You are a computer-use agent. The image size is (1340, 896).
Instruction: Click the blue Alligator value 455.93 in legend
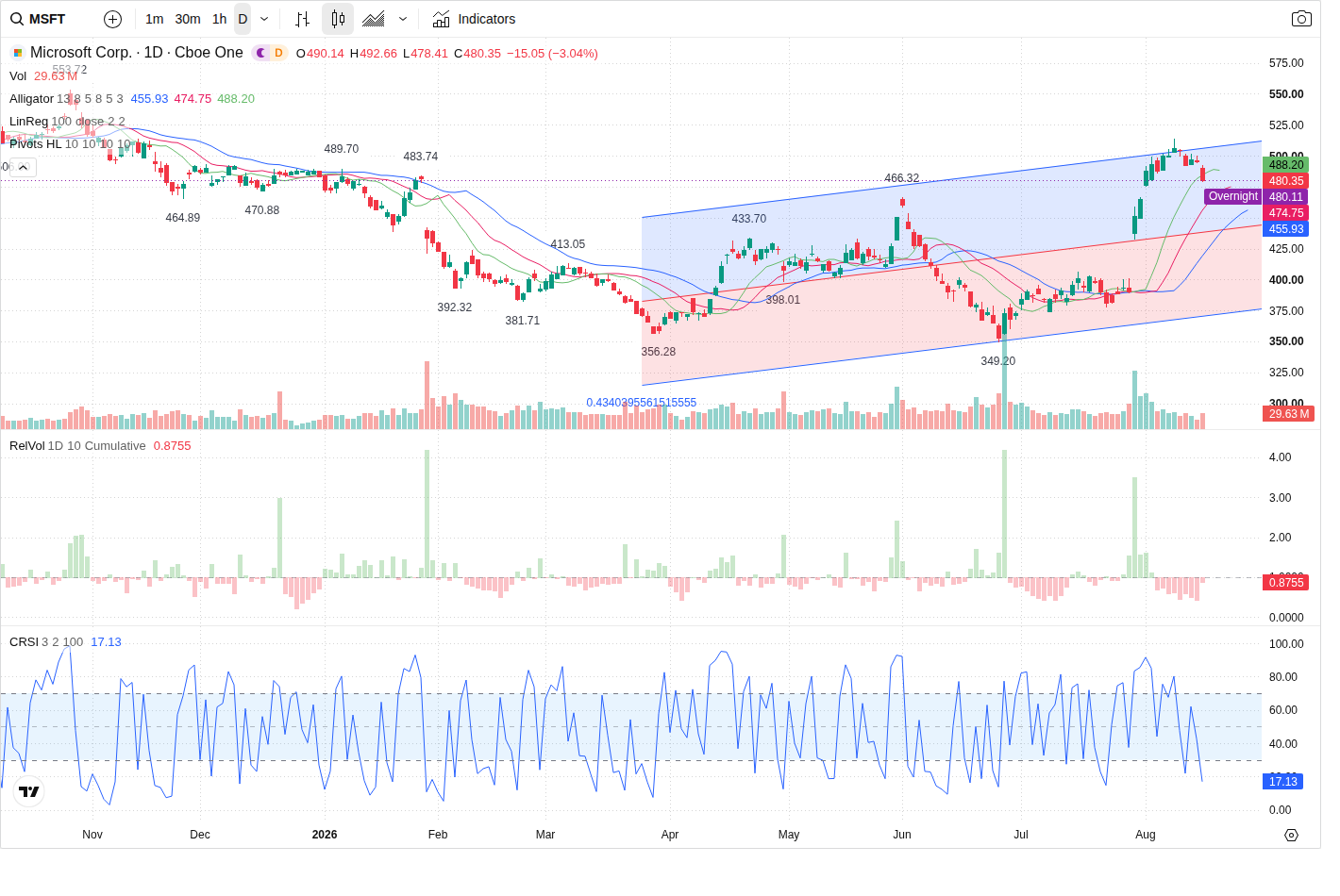(x=149, y=98)
